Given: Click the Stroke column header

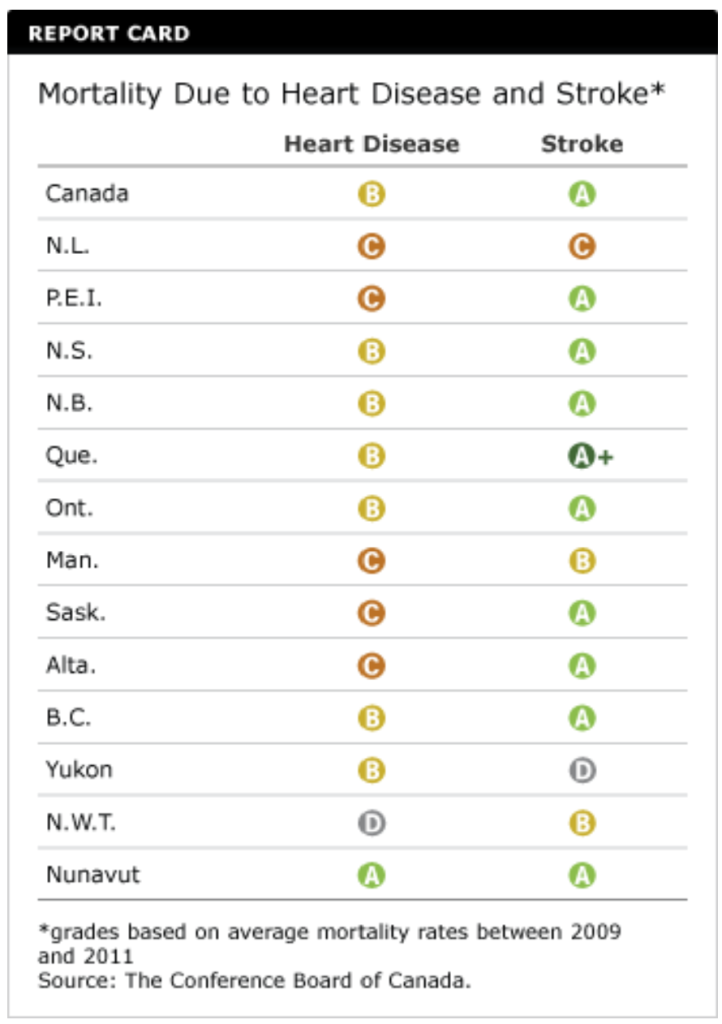Looking at the screenshot, I should pyautogui.click(x=582, y=144).
